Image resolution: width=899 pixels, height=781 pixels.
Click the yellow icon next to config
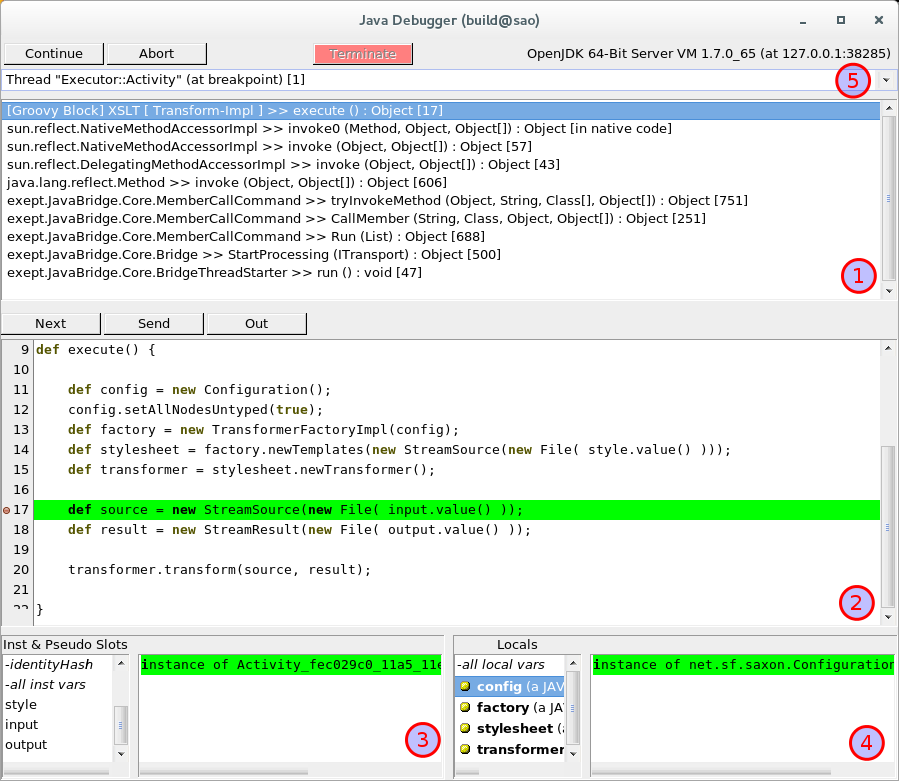465,687
